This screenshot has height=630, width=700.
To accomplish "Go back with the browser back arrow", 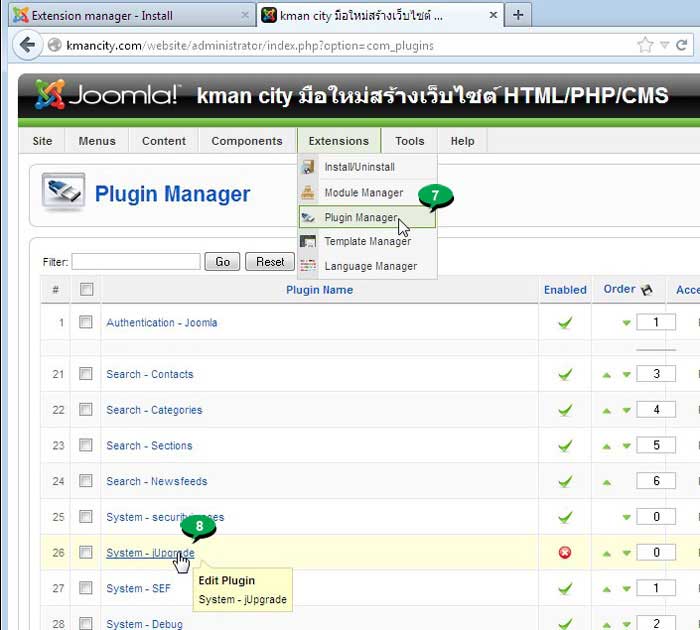I will pos(28,45).
